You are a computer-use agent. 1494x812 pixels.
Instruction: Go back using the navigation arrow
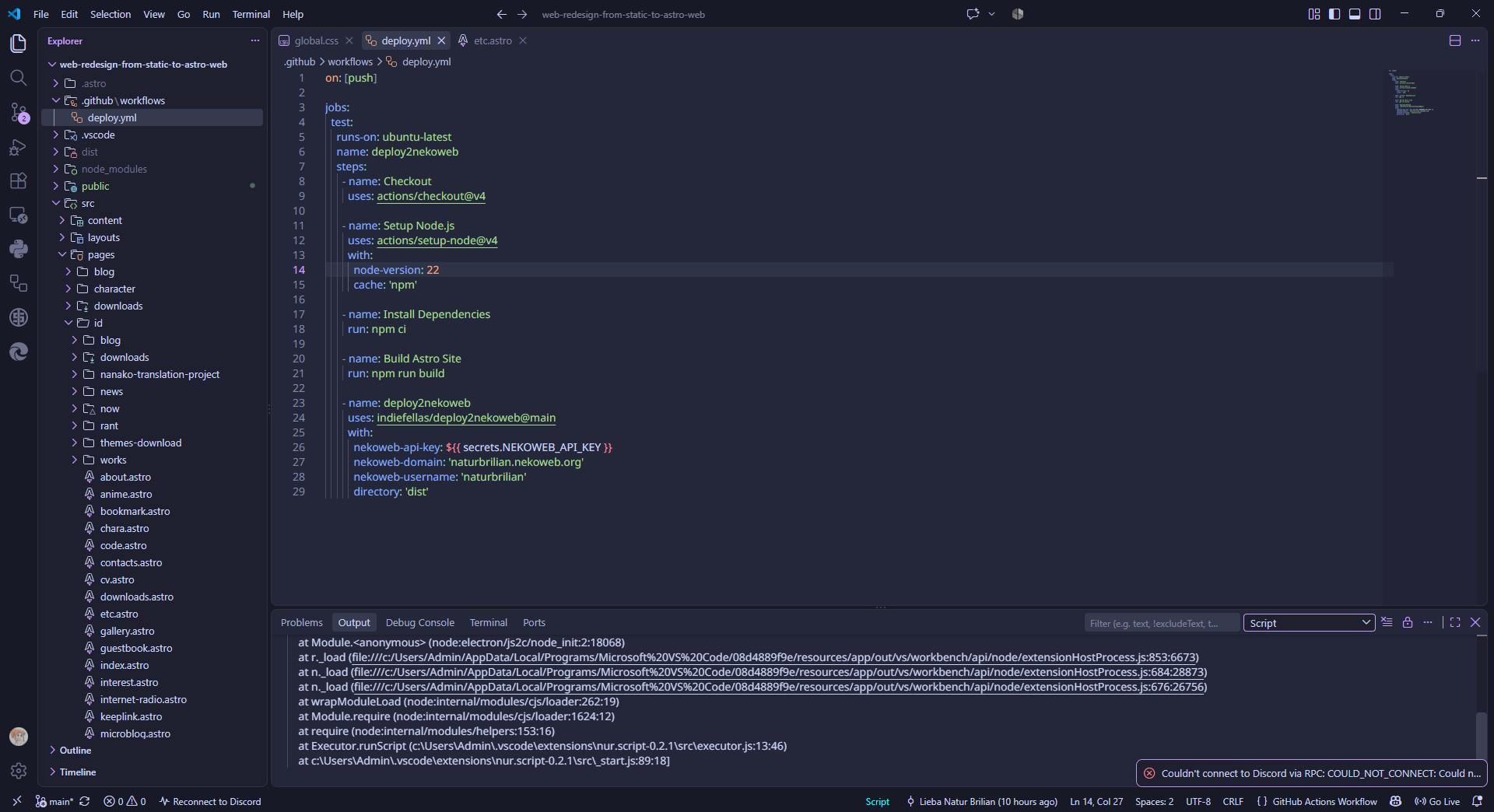click(502, 14)
